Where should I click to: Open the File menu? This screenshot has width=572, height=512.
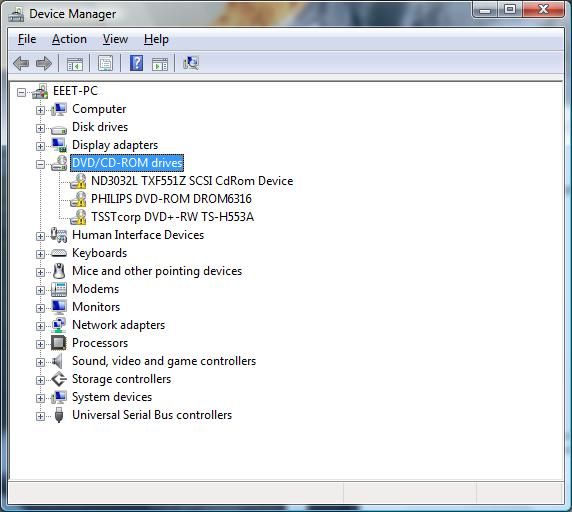point(27,39)
